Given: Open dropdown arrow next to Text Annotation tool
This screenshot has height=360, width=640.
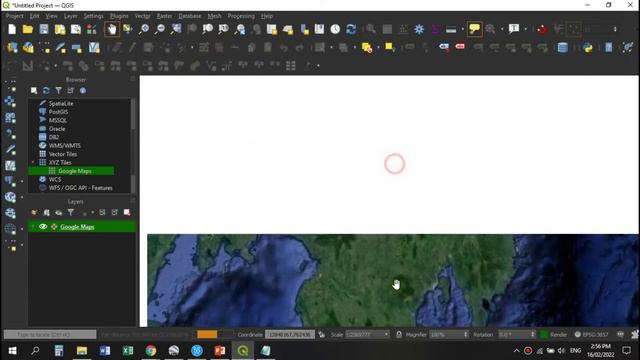Looking at the screenshot, I should [x=525, y=29].
